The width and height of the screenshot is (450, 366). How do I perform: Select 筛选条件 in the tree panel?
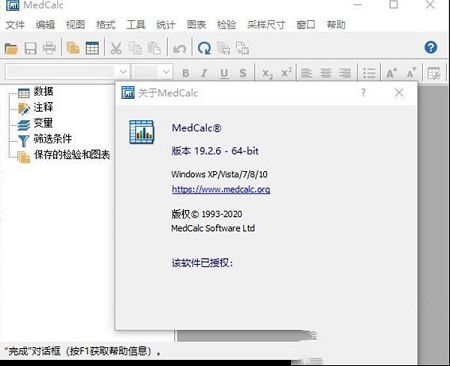(53, 139)
